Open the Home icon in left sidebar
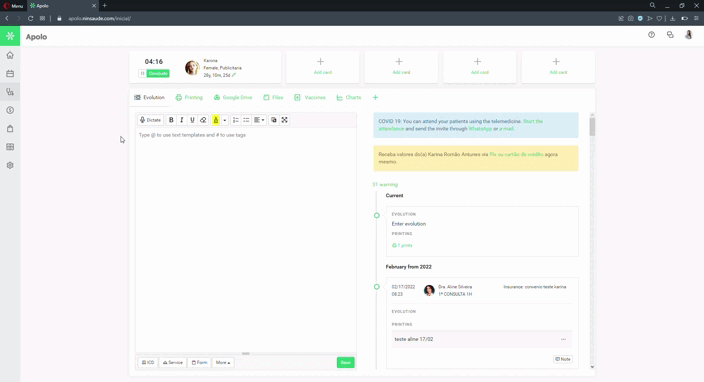Viewport: 704px width, 382px height. pos(10,55)
